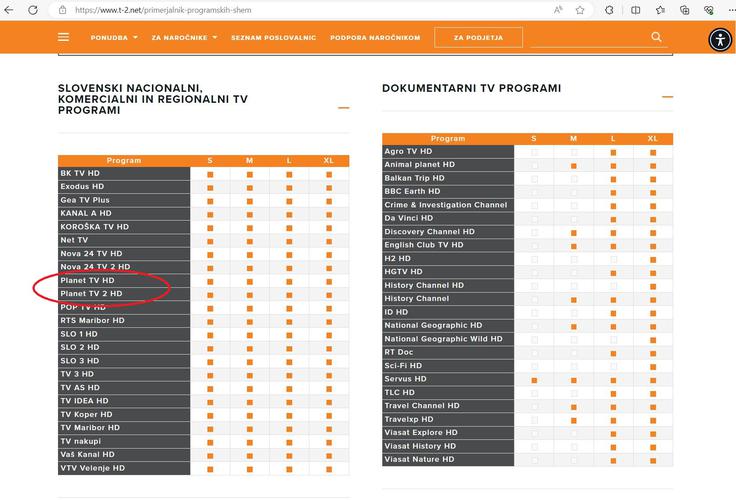Click the browser address bar URL
This screenshot has width=736, height=500.
(x=163, y=10)
